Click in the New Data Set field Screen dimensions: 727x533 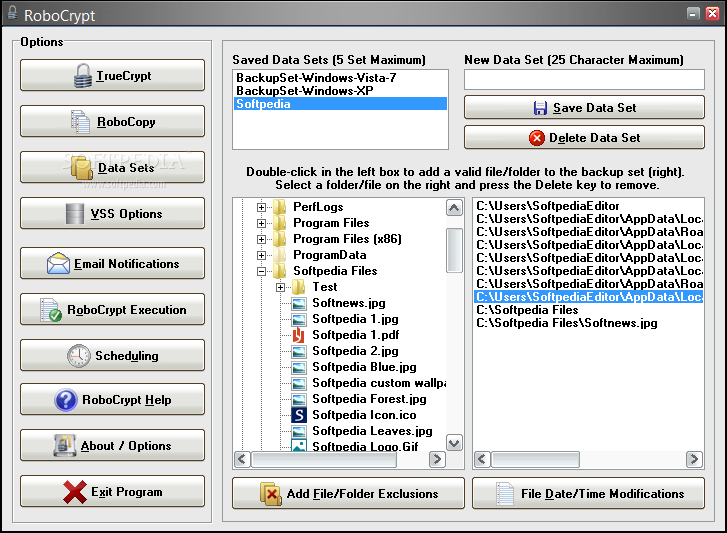pos(584,80)
